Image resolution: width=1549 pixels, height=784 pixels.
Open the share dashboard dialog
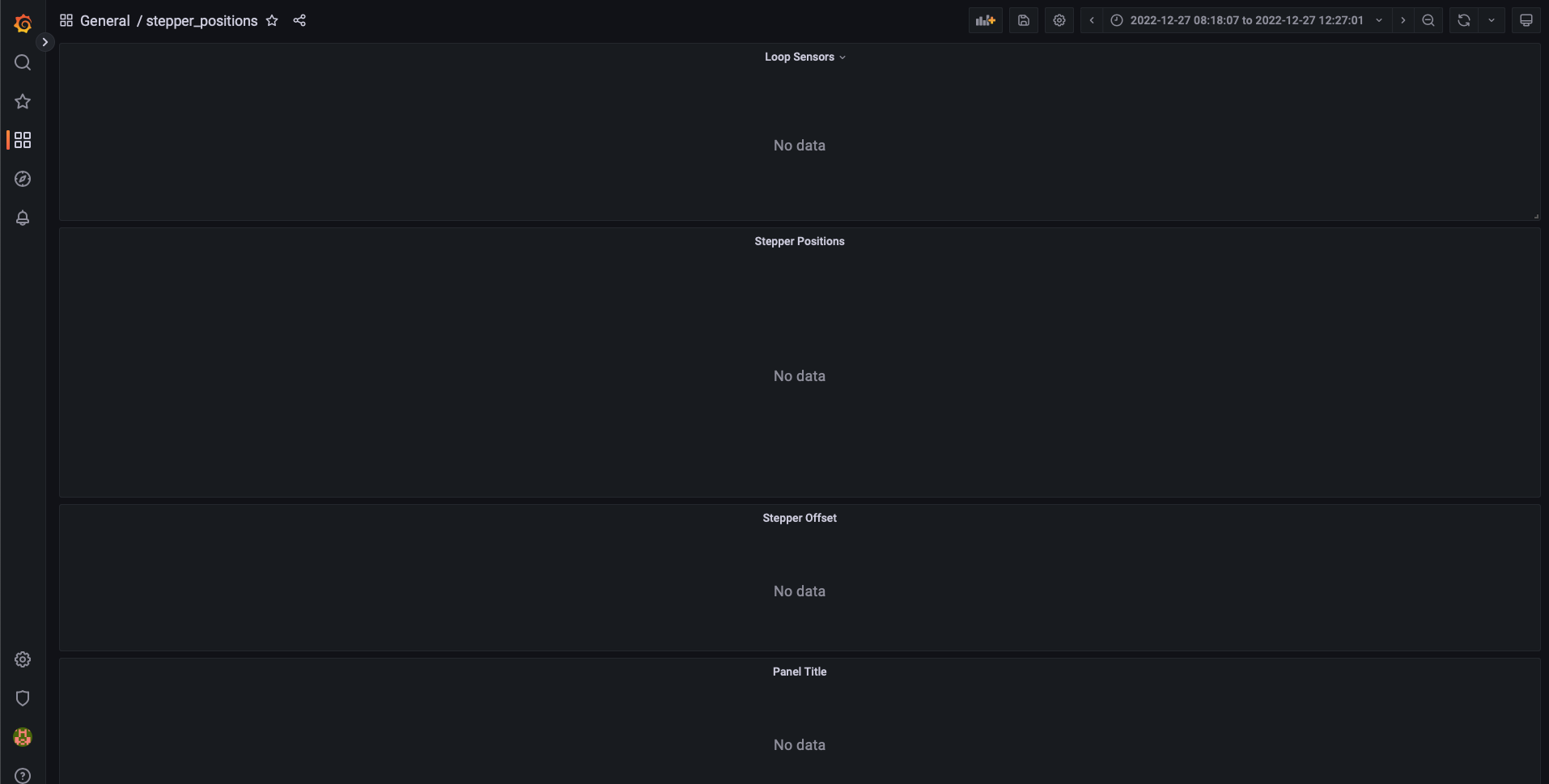(x=299, y=20)
